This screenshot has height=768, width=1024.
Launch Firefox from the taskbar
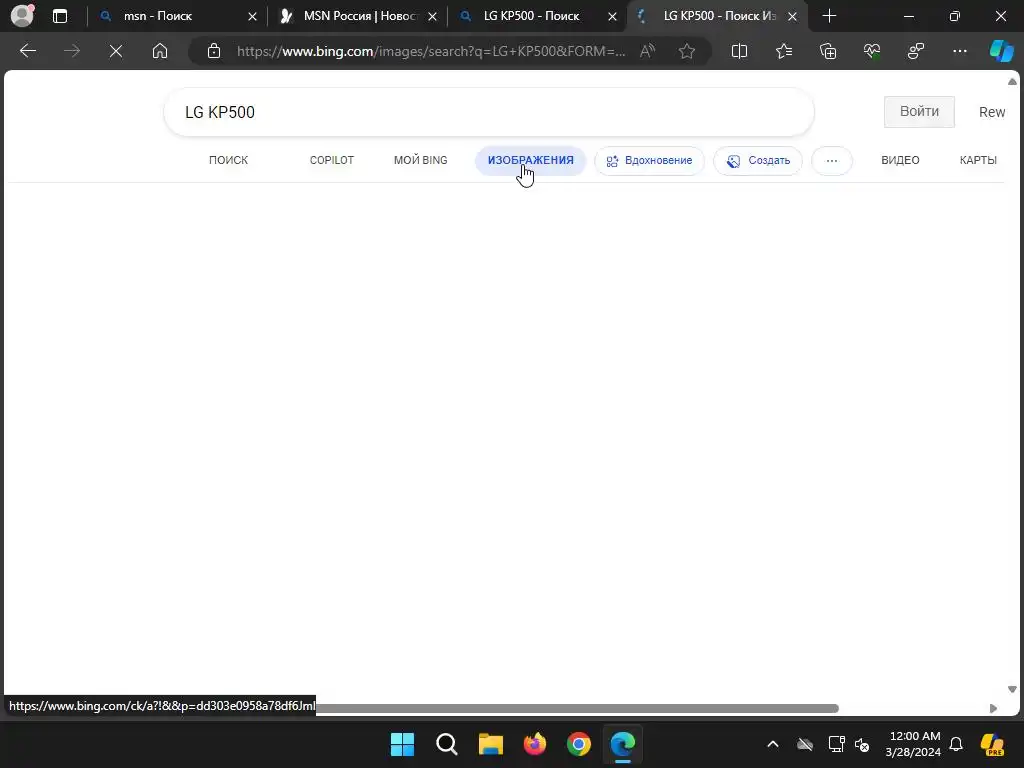pos(535,744)
